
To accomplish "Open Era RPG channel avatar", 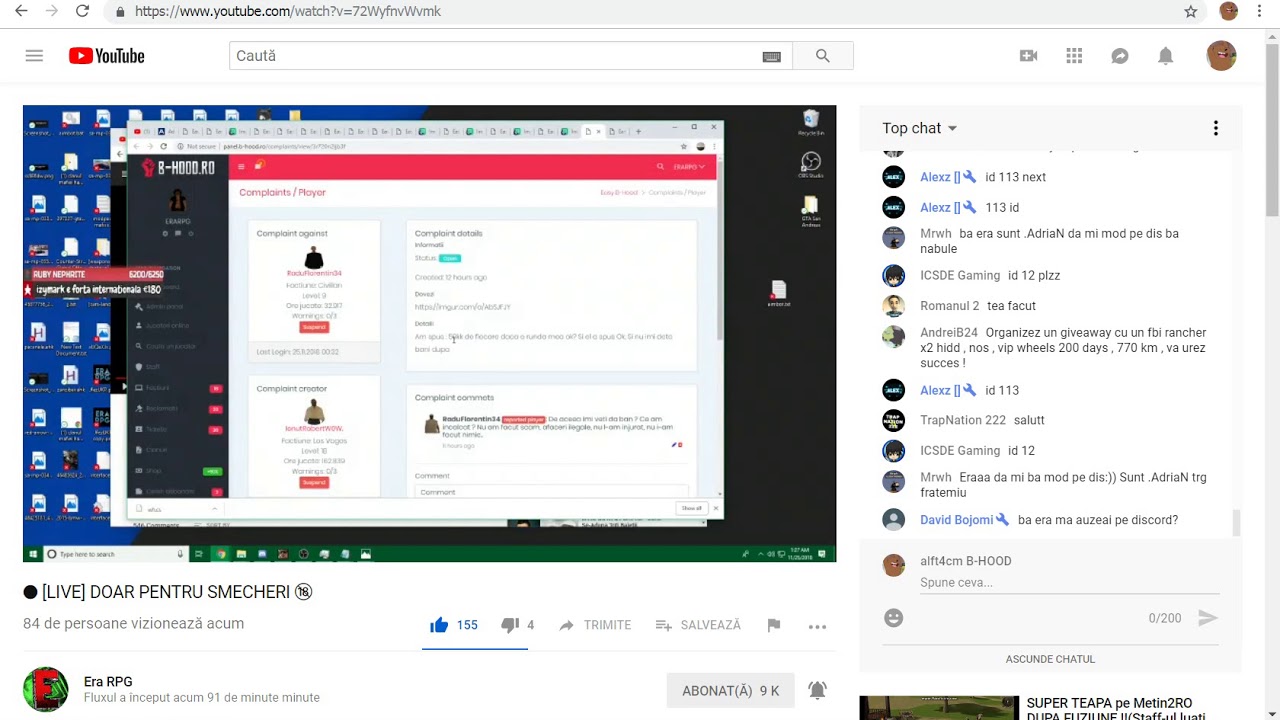I will tap(46, 690).
